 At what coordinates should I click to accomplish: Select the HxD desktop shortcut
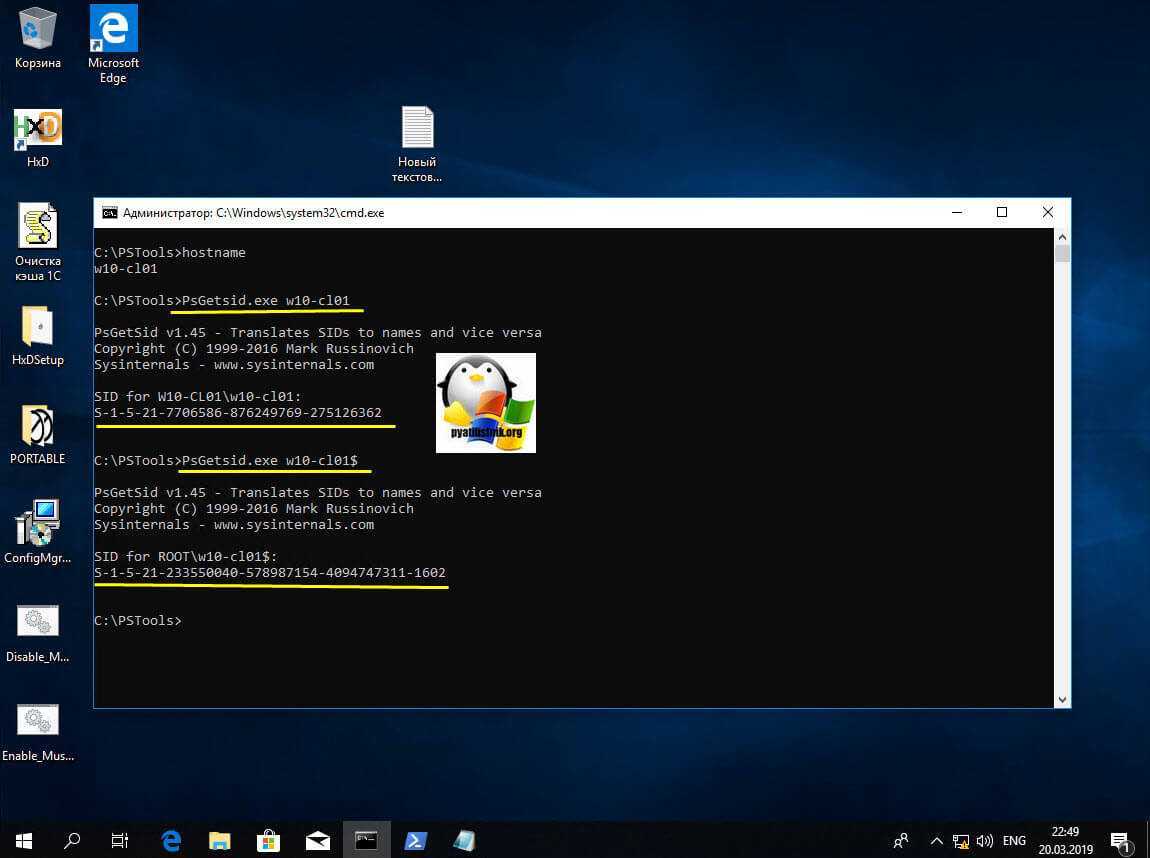tap(38, 130)
